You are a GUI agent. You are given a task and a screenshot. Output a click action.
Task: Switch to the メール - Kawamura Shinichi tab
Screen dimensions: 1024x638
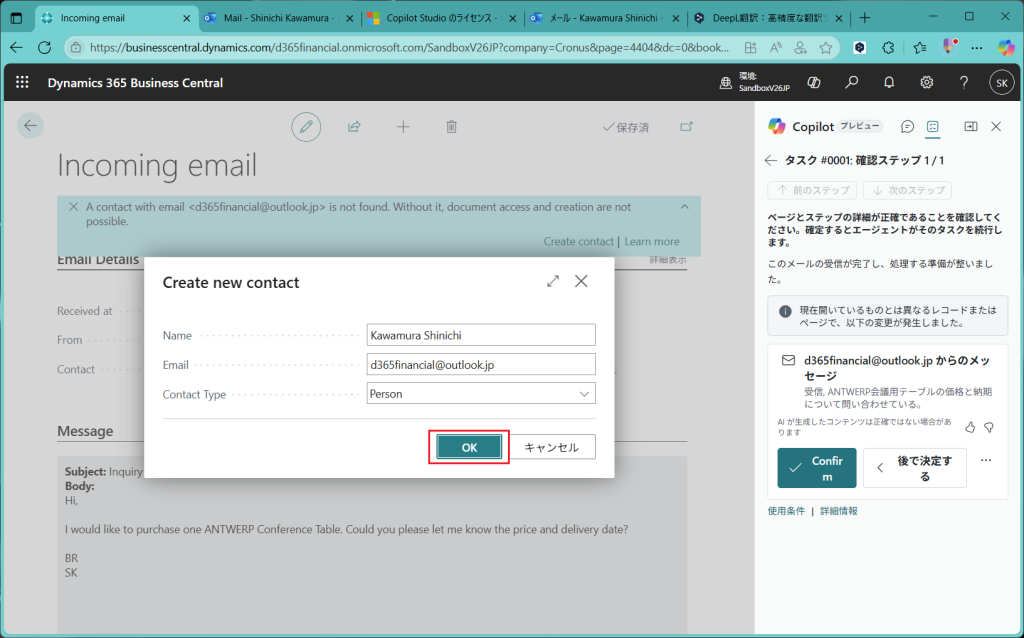(603, 18)
